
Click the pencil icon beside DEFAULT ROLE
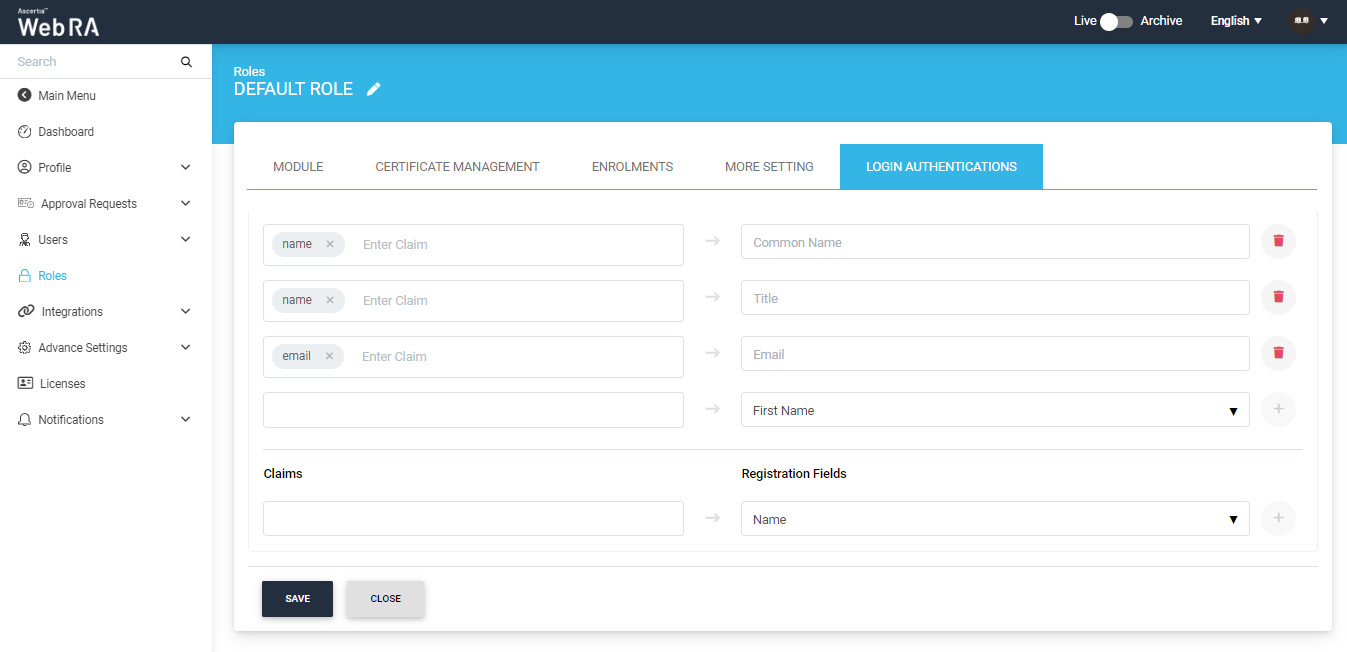374,89
